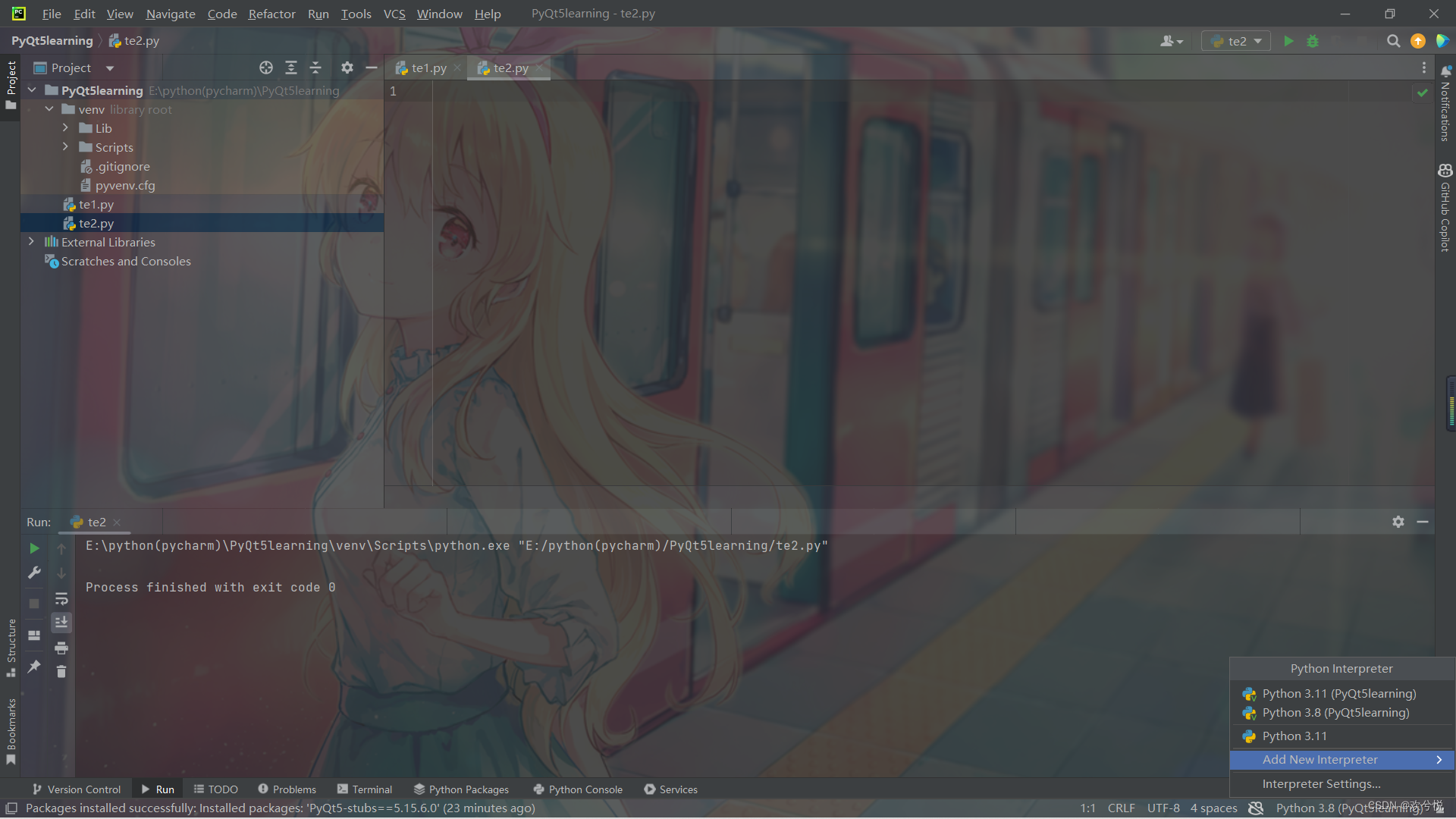Open Run panel settings gear
Viewport: 1456px width, 819px height.
[x=1398, y=522]
